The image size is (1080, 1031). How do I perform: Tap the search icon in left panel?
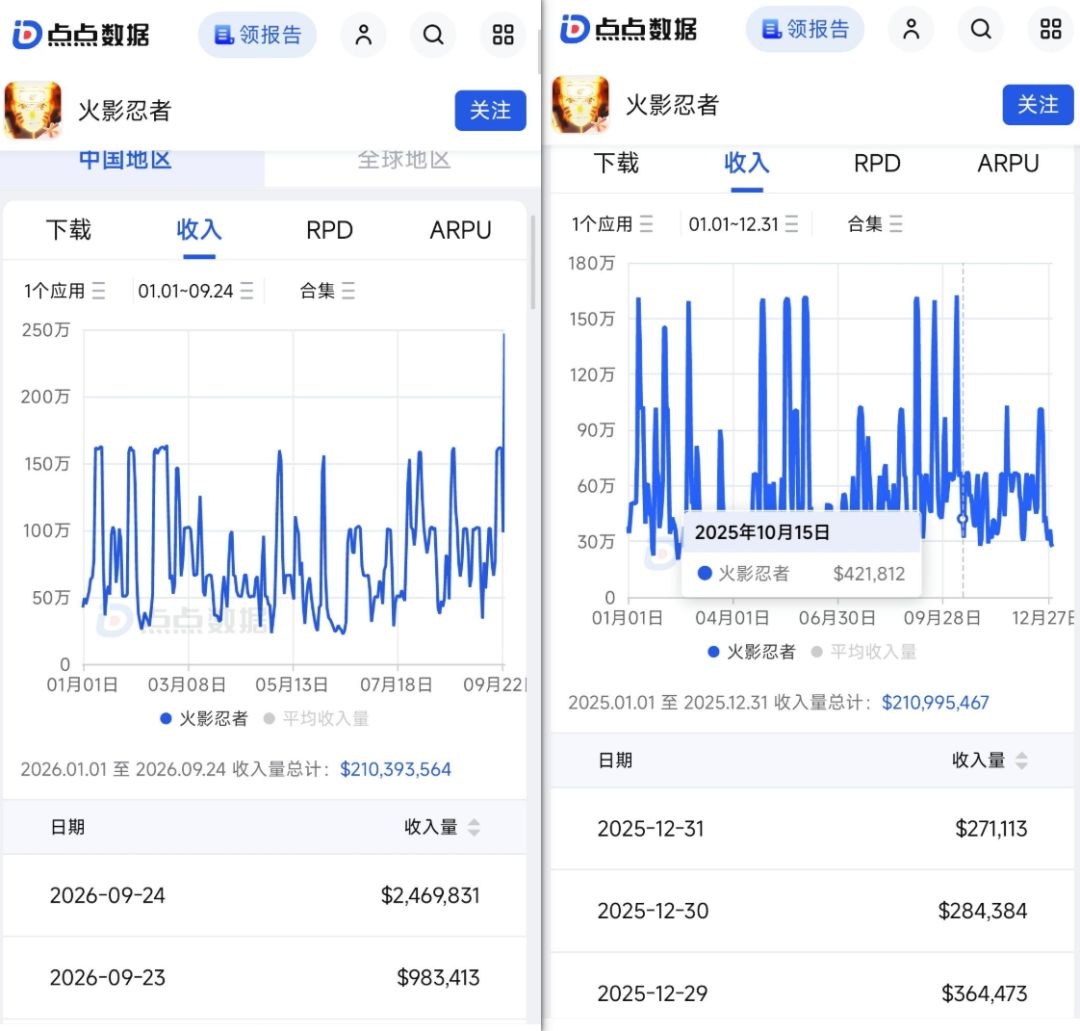433,34
